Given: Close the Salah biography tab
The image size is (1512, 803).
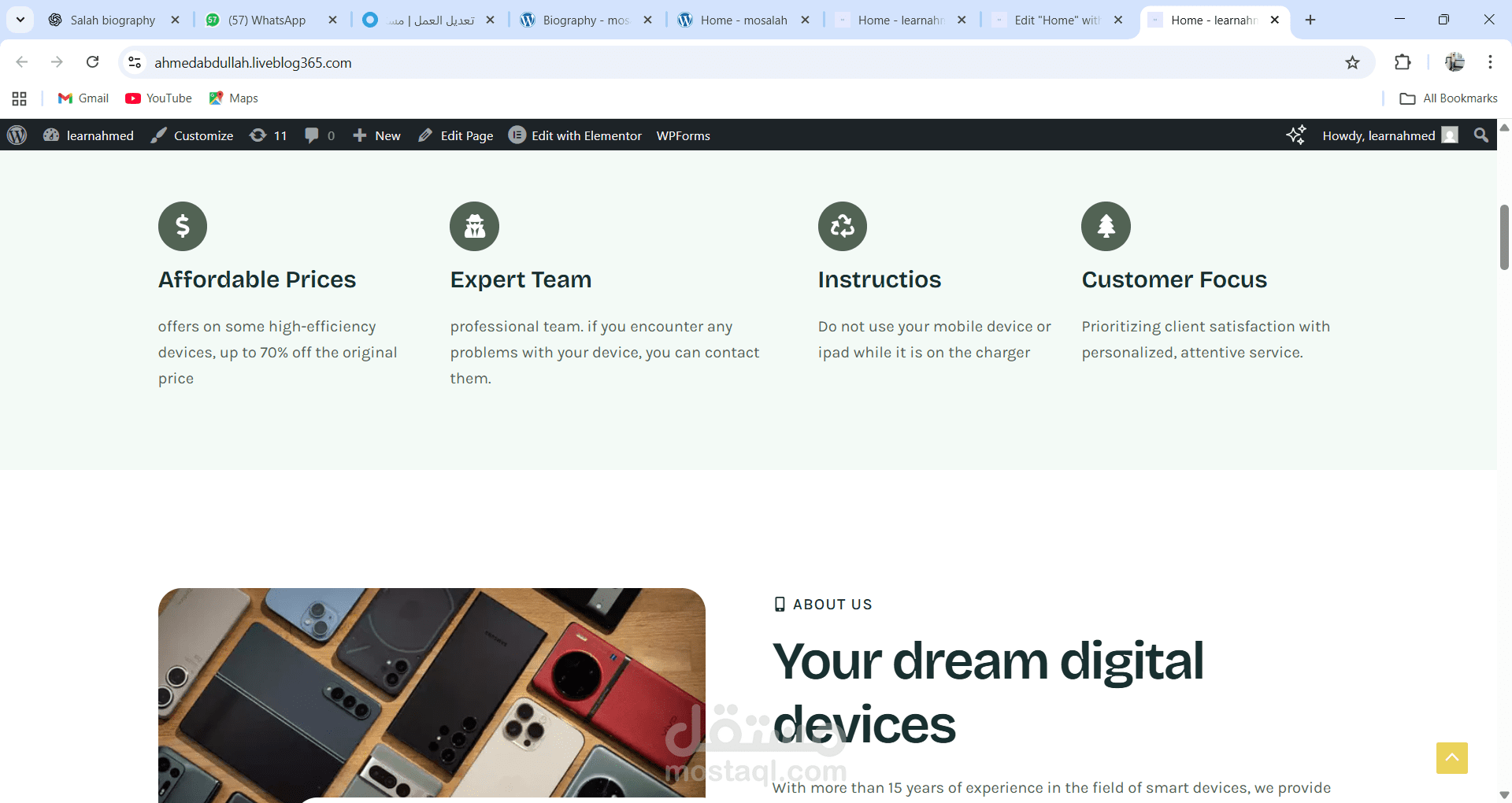Looking at the screenshot, I should pyautogui.click(x=176, y=20).
